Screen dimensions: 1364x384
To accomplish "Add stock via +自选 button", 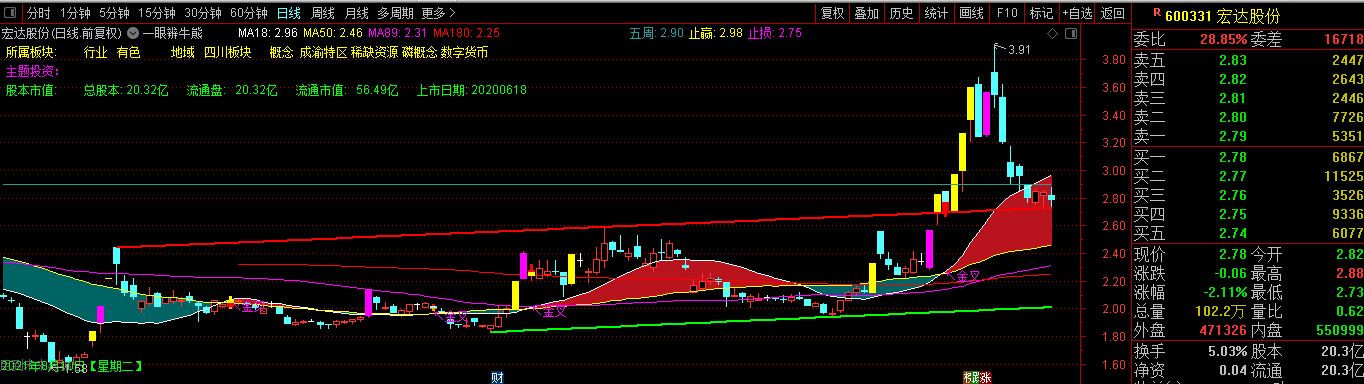I will pos(1077,13).
